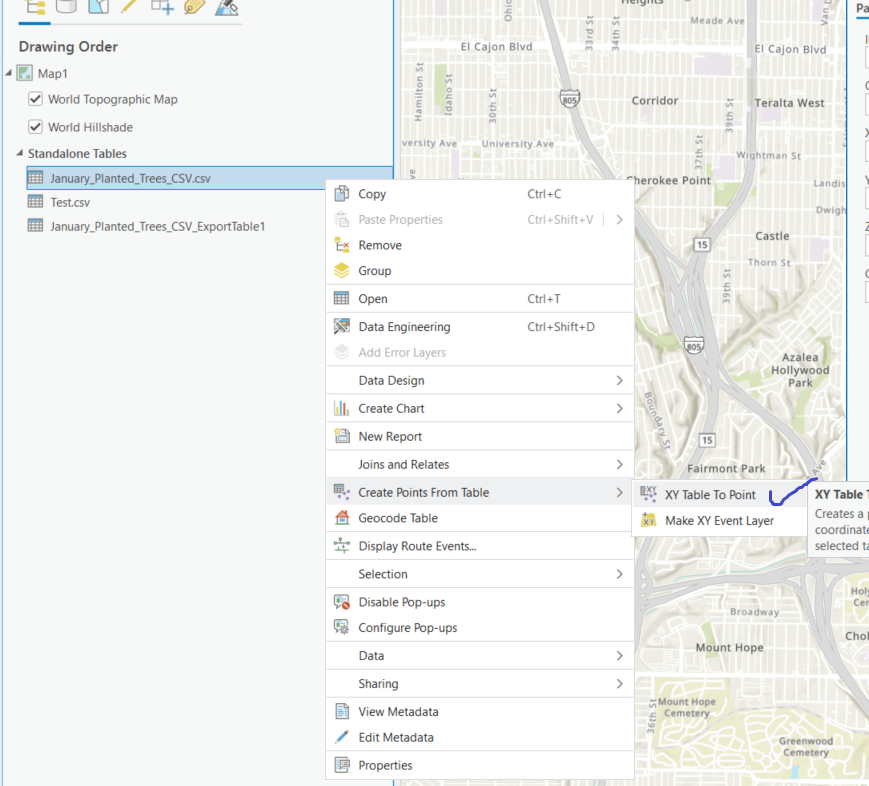Screen dimensions: 869x786
Task: Collapse the Standalone Tables group
Action: click(x=19, y=153)
